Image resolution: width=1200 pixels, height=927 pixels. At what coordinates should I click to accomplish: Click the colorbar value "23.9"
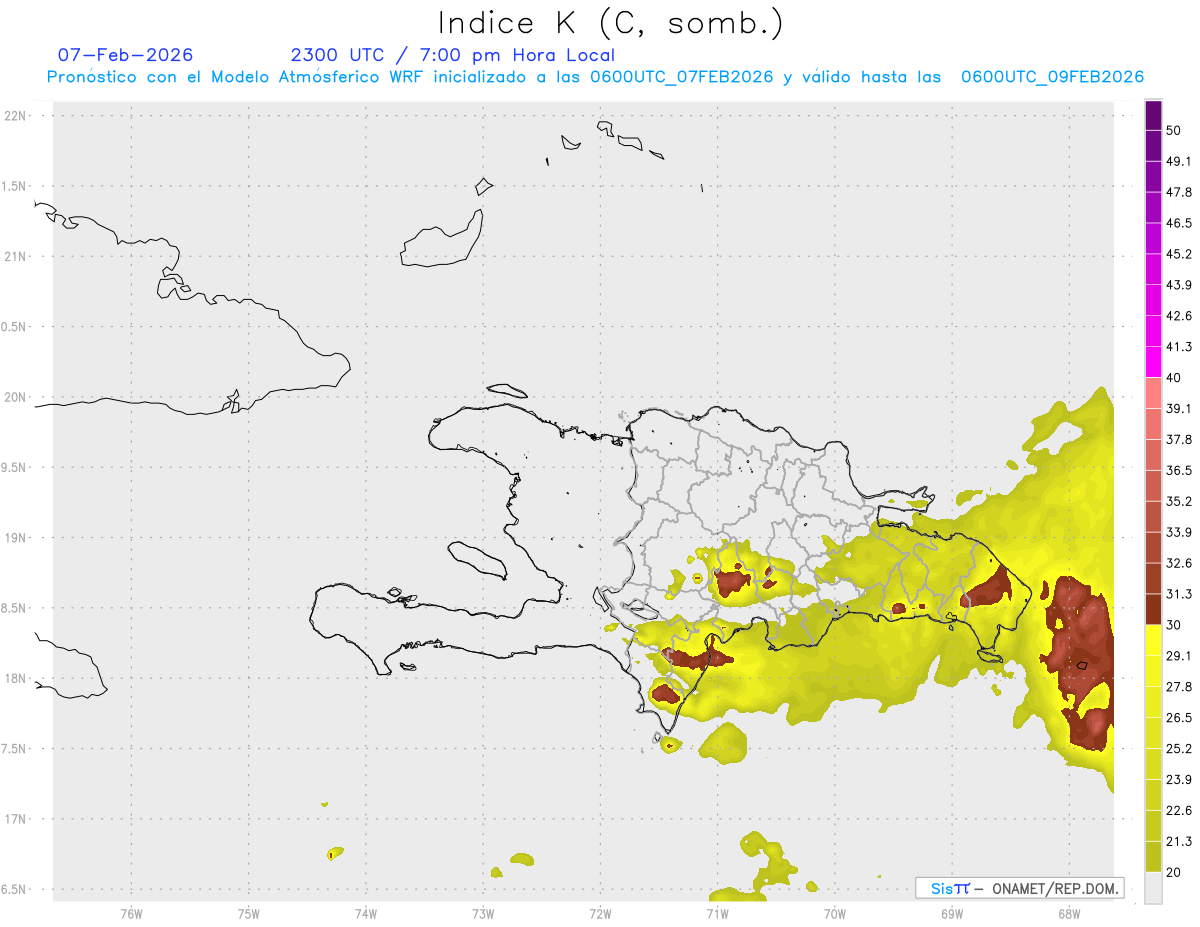pos(1179,781)
